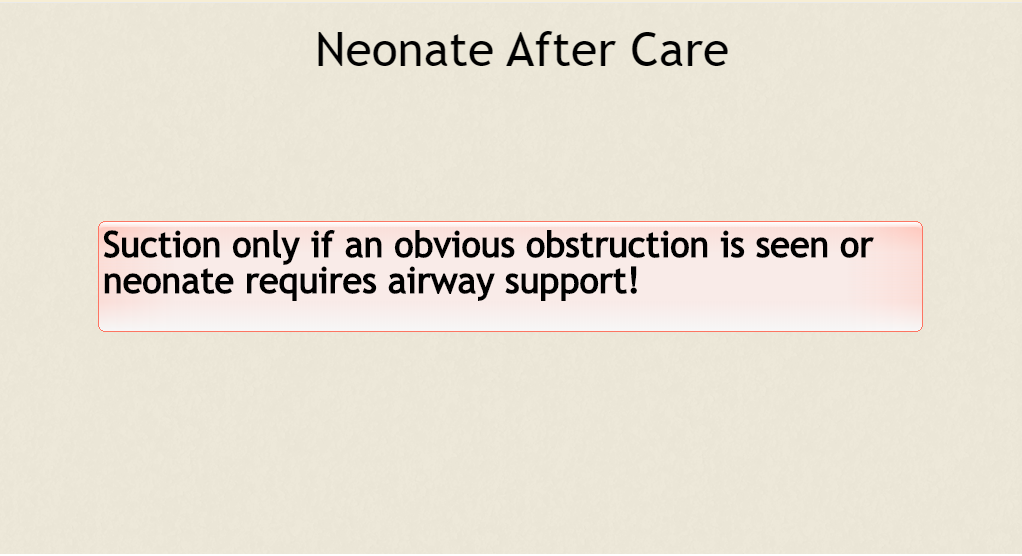1022x556 pixels.
Task: Select the word Neonate in the title
Action: pos(404,50)
